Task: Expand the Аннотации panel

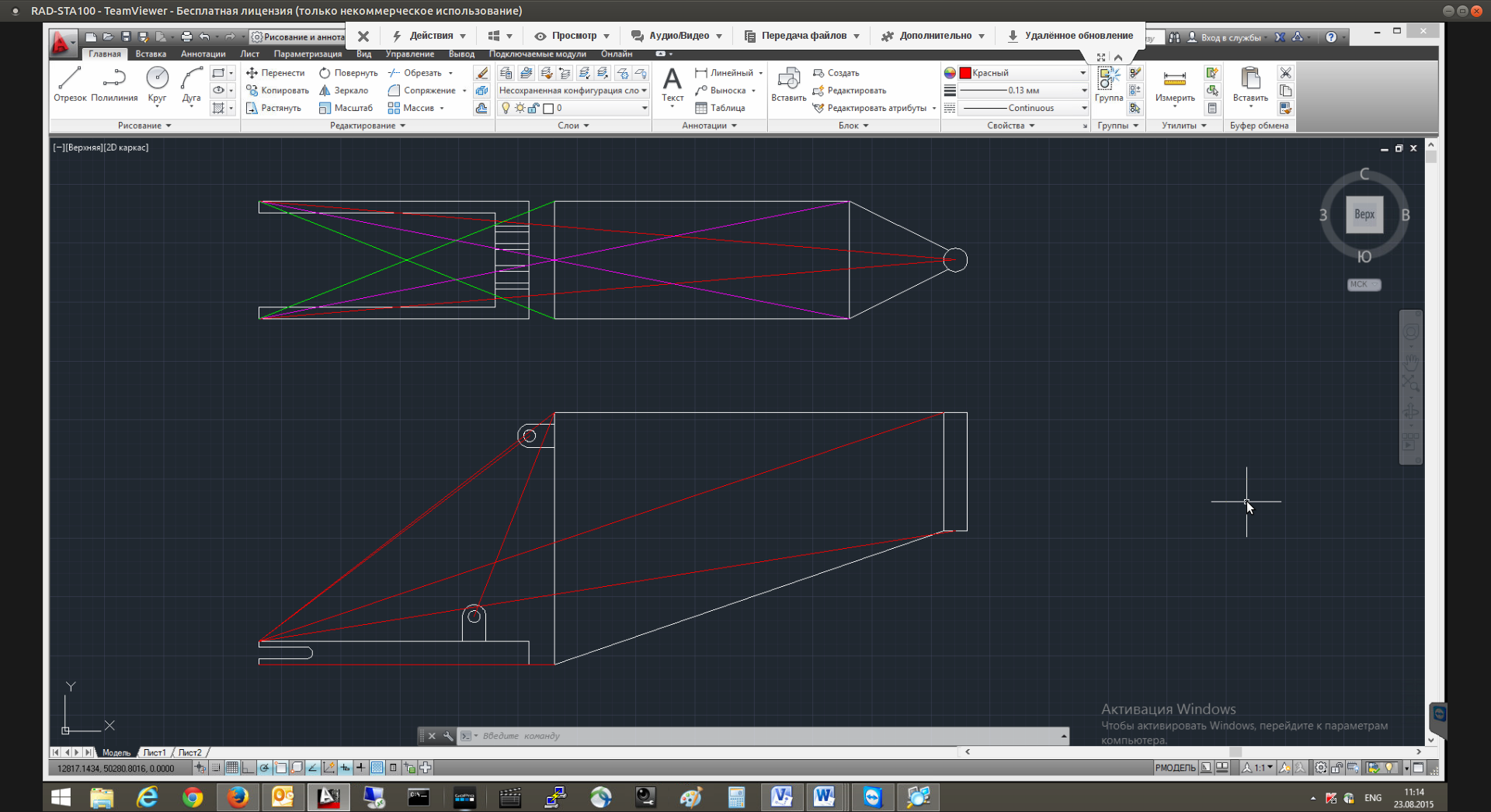Action: (709, 126)
